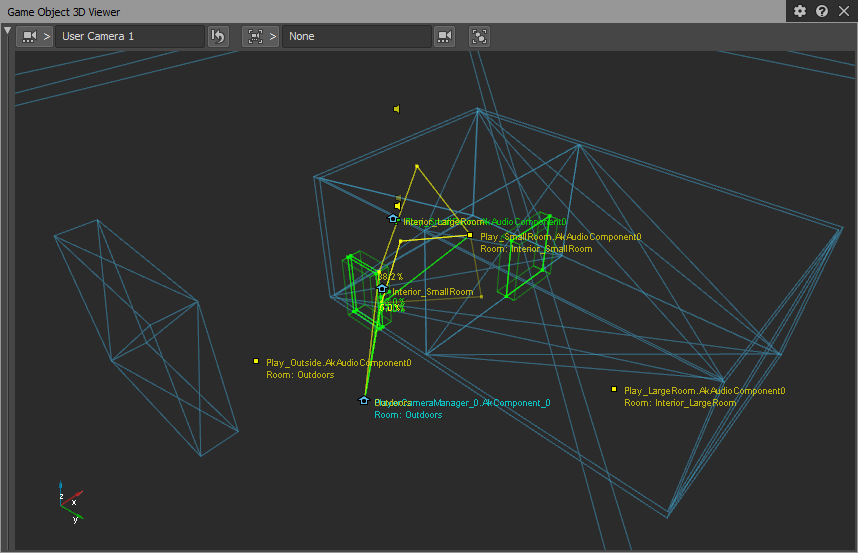858x553 pixels.
Task: Open help with the question mark icon
Action: (822, 11)
